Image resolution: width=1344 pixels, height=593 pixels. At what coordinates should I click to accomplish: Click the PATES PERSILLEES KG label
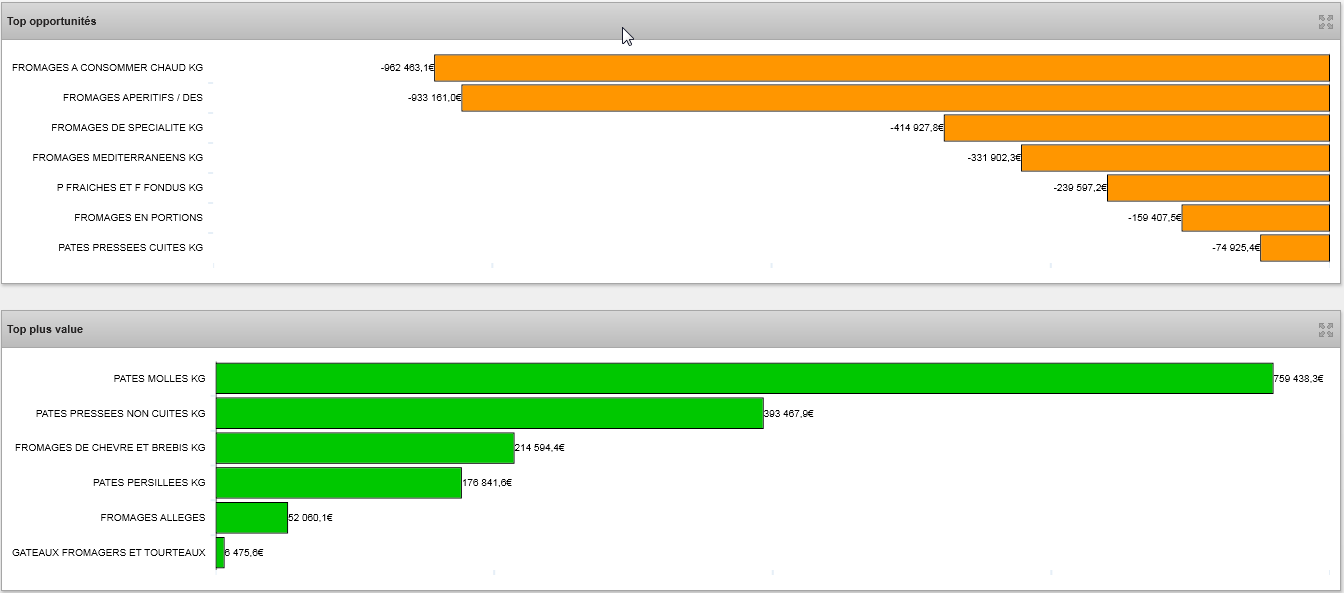(x=149, y=483)
